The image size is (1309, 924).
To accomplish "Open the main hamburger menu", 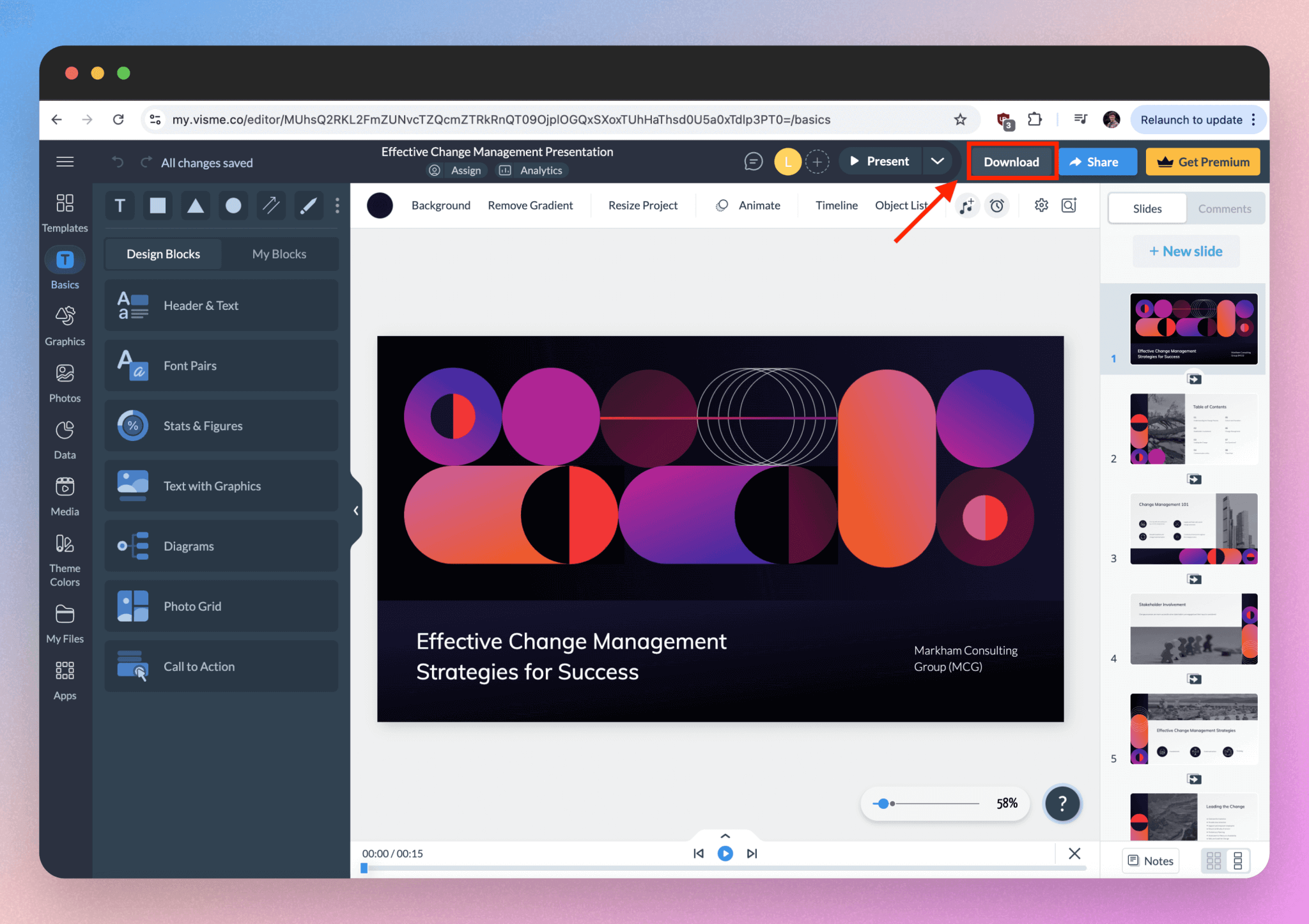I will point(65,162).
